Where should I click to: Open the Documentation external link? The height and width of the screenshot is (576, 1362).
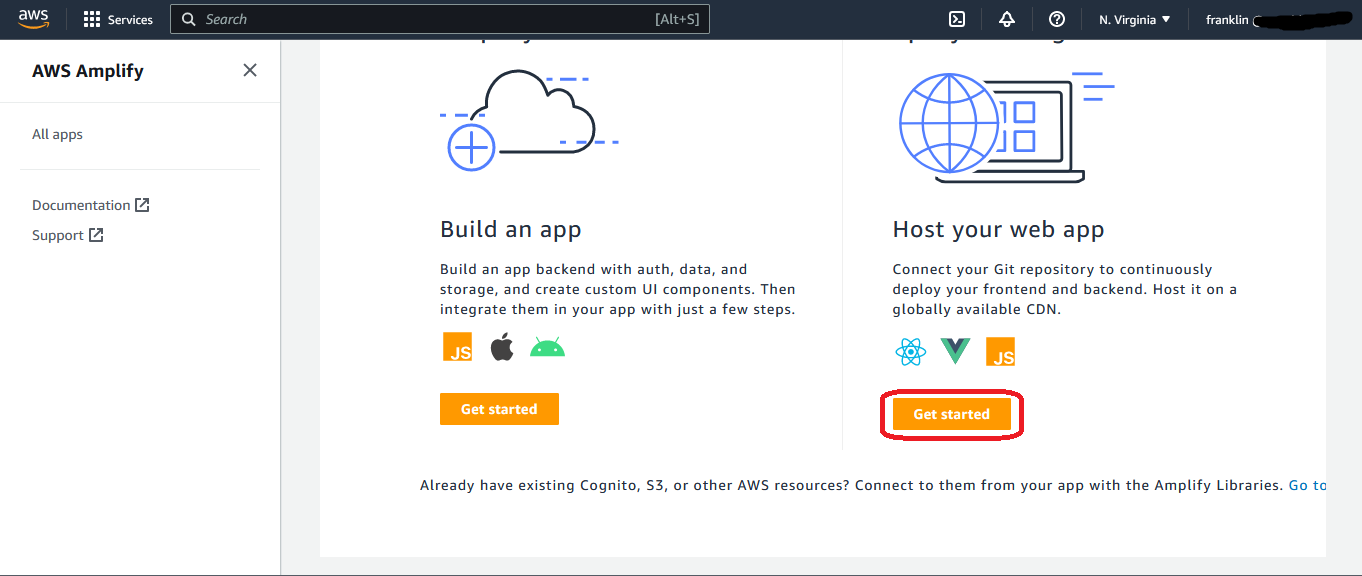tap(90, 205)
